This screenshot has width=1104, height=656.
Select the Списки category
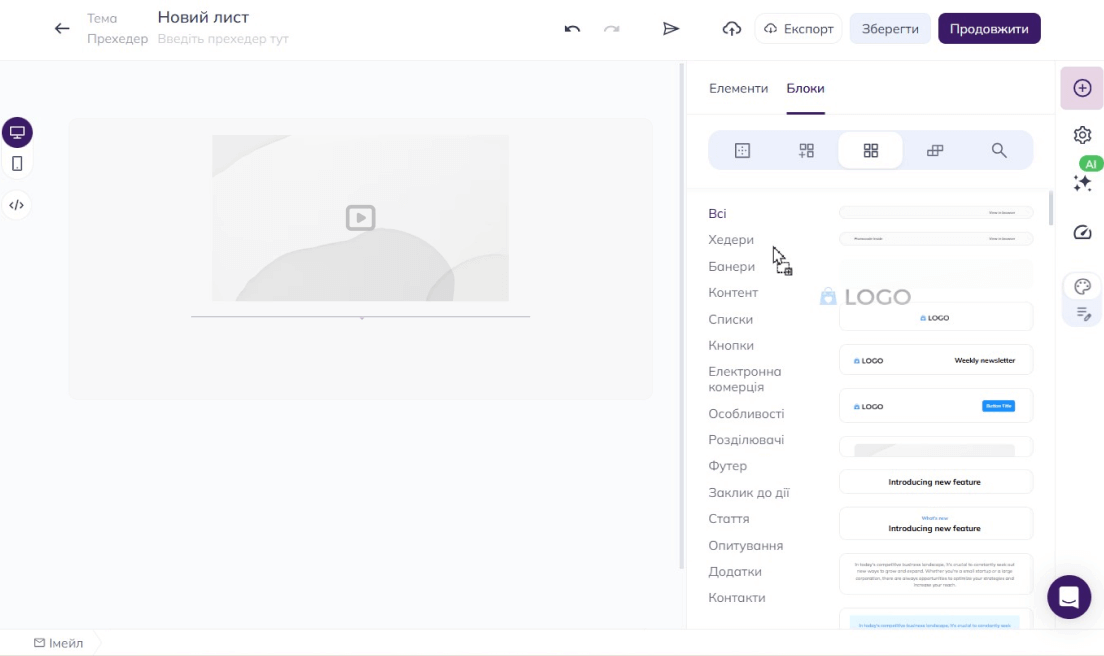pos(730,320)
